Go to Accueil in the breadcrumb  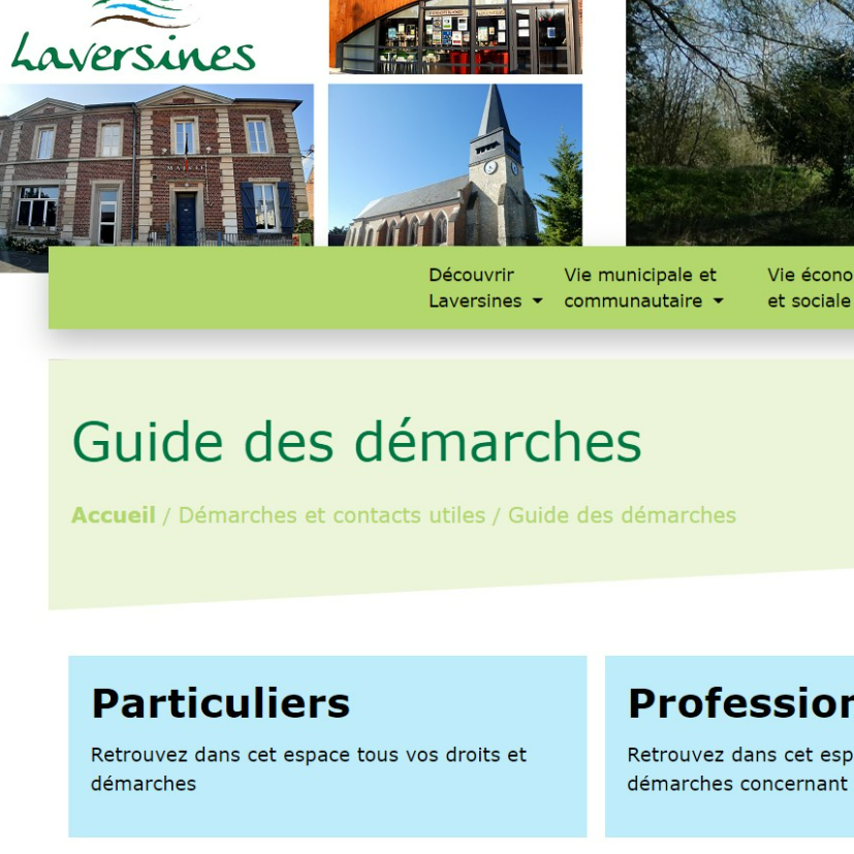[113, 515]
